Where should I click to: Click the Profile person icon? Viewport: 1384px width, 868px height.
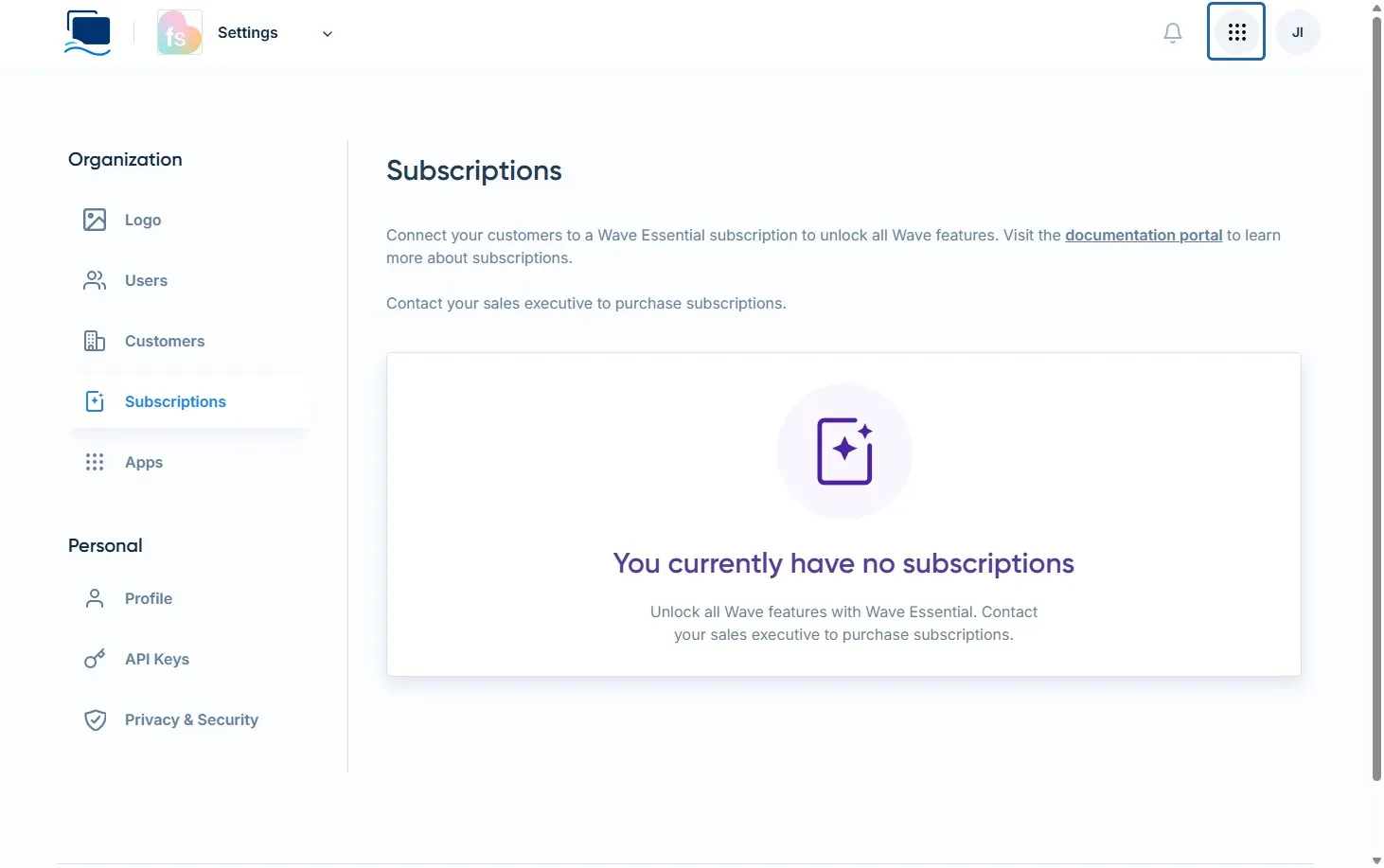point(95,598)
